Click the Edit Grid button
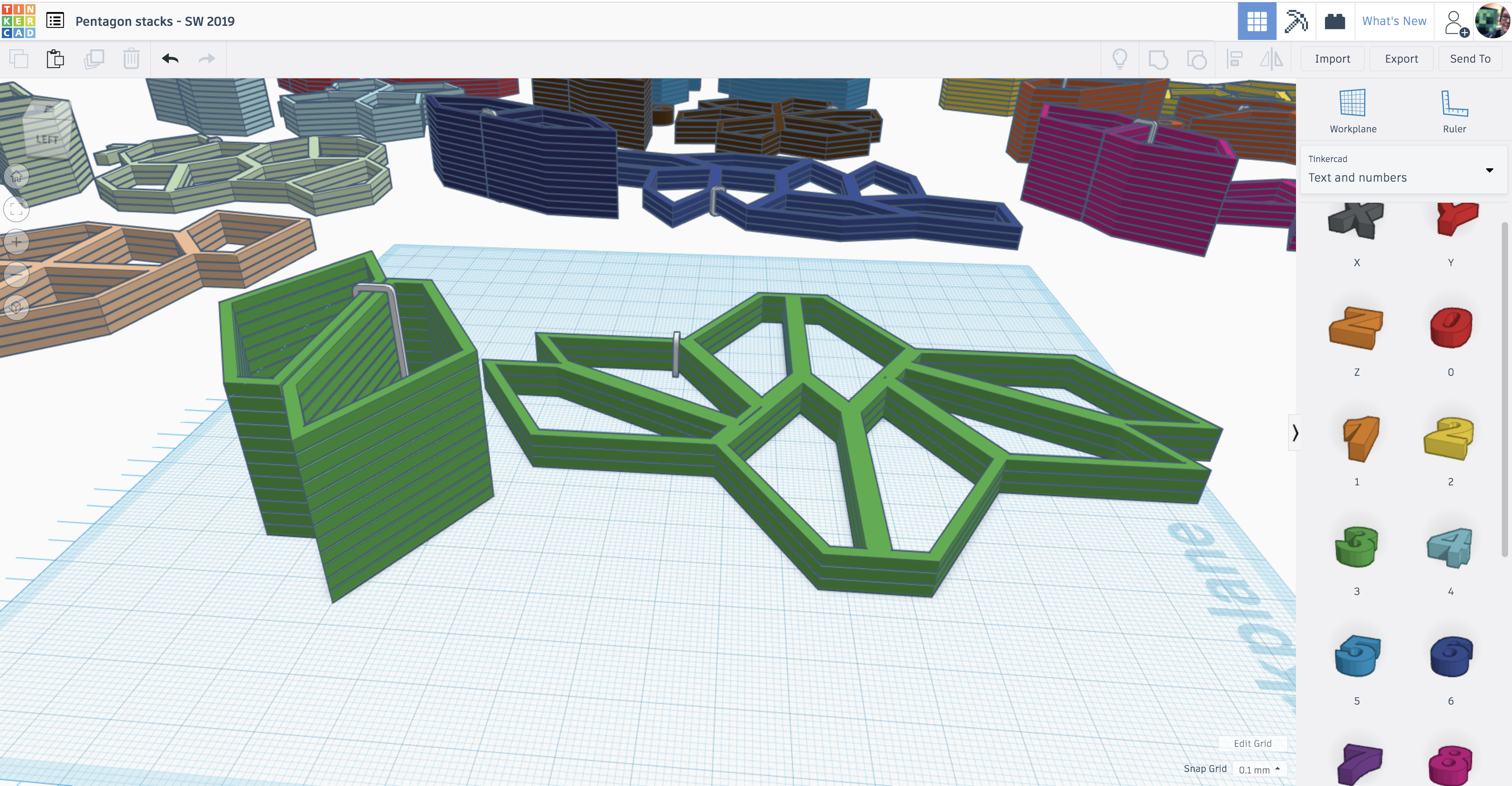1512x786 pixels. (x=1252, y=743)
